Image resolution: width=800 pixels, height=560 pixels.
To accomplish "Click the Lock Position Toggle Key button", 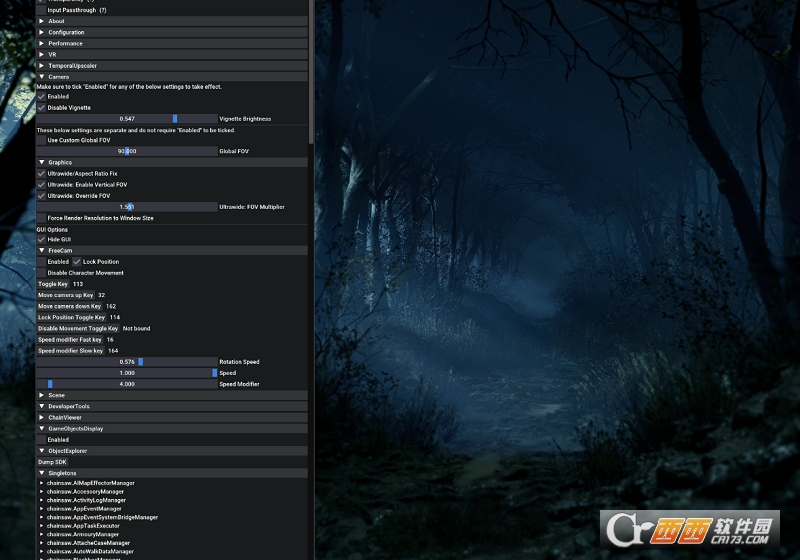I will click(71, 317).
